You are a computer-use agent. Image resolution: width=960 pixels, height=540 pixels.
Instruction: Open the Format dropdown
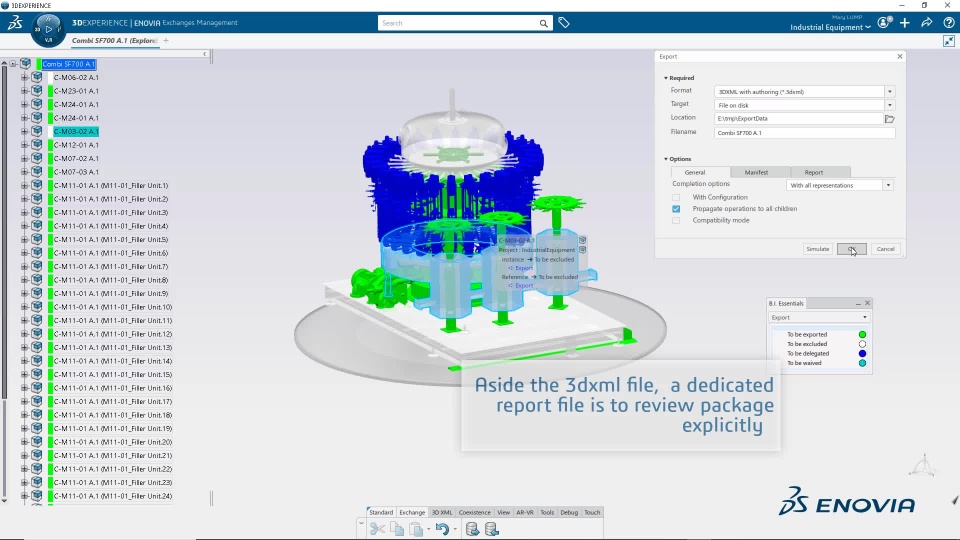[890, 92]
